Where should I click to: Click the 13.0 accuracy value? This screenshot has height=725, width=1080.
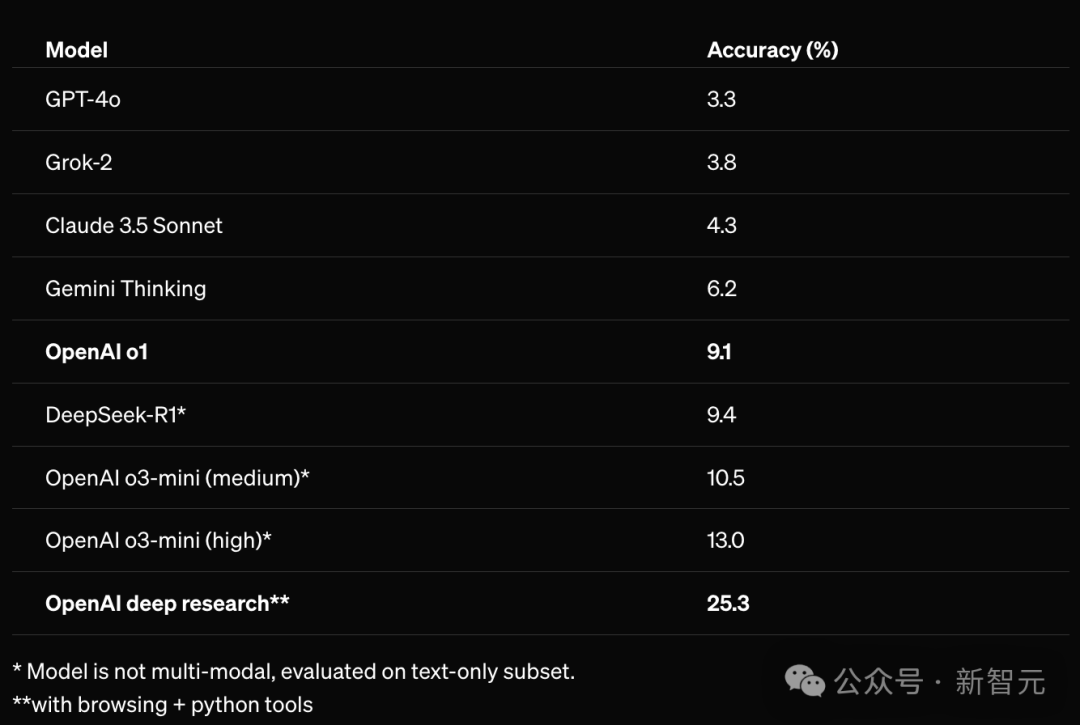[x=725, y=540]
